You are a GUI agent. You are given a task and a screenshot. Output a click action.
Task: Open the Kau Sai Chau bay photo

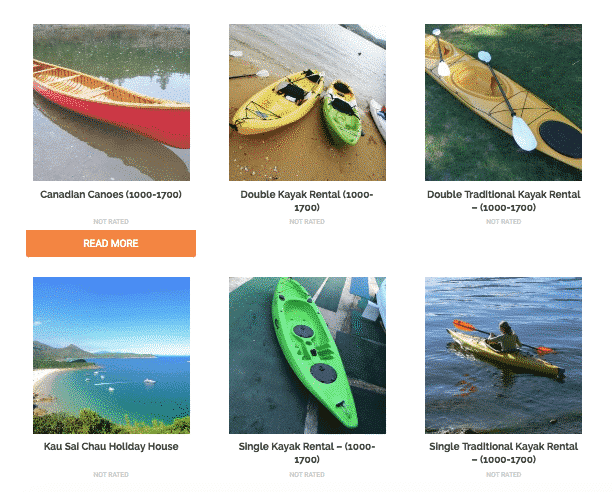[111, 356]
